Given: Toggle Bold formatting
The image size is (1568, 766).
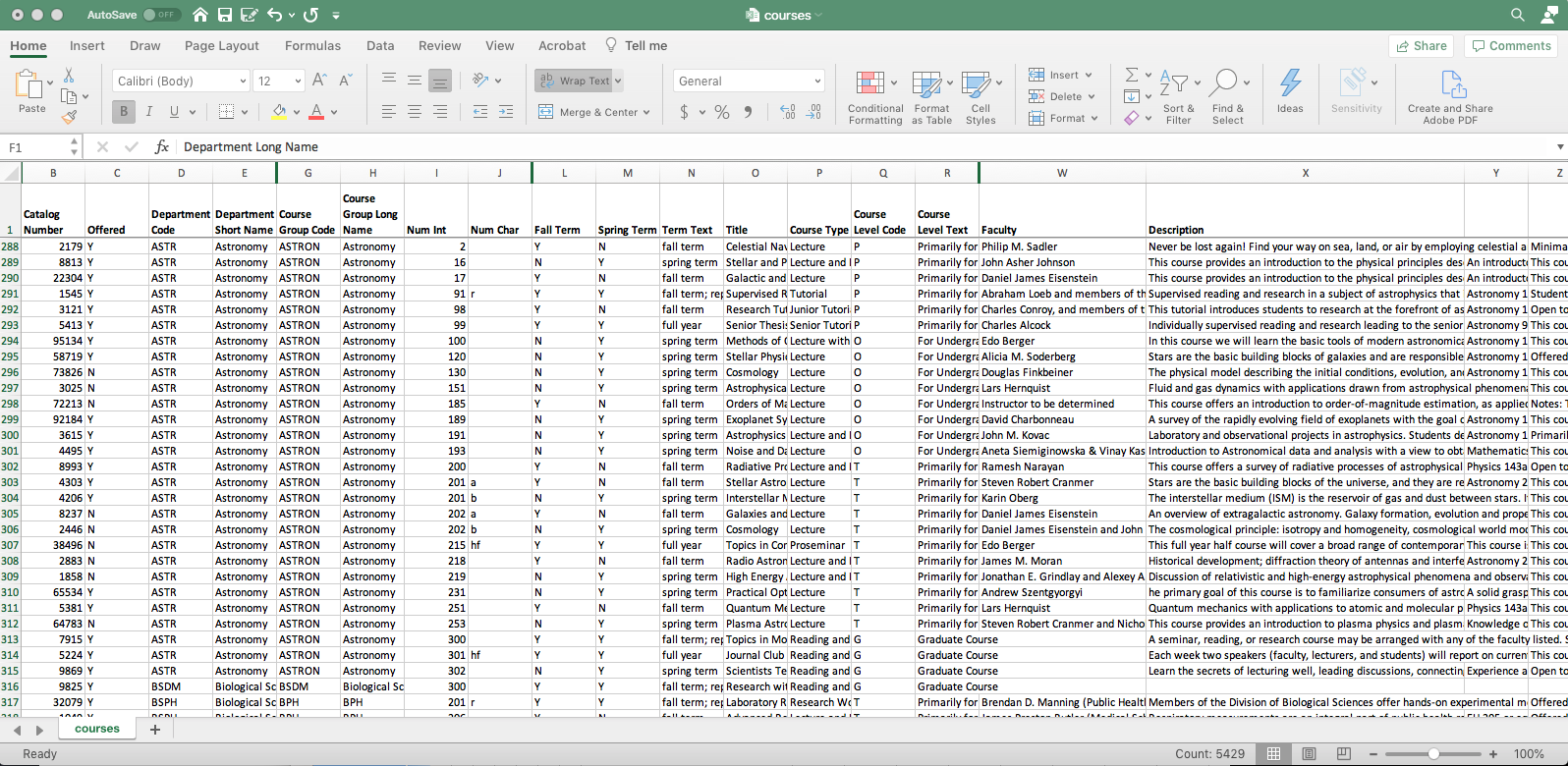Looking at the screenshot, I should pos(124,112).
